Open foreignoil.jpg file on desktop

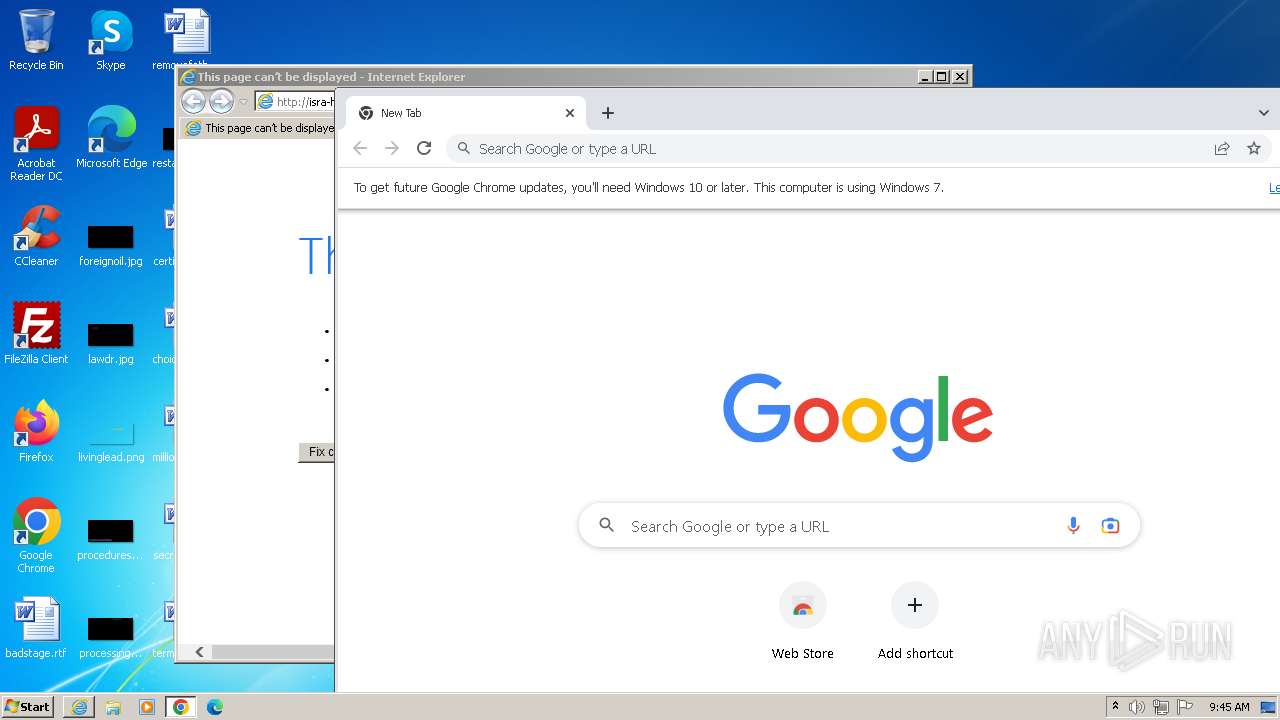pyautogui.click(x=111, y=246)
